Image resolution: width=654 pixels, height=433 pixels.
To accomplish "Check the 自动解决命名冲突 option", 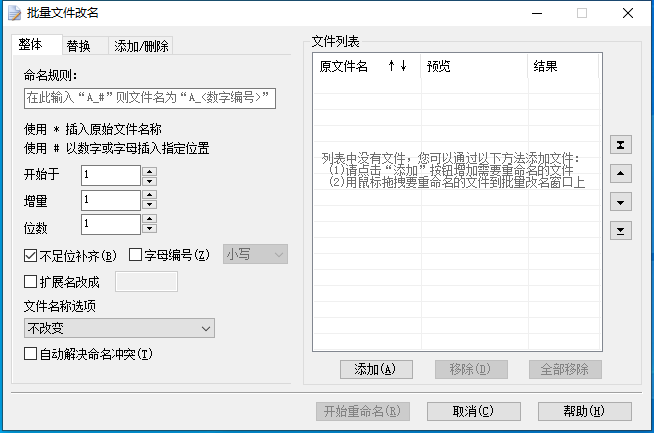I will click(x=29, y=354).
